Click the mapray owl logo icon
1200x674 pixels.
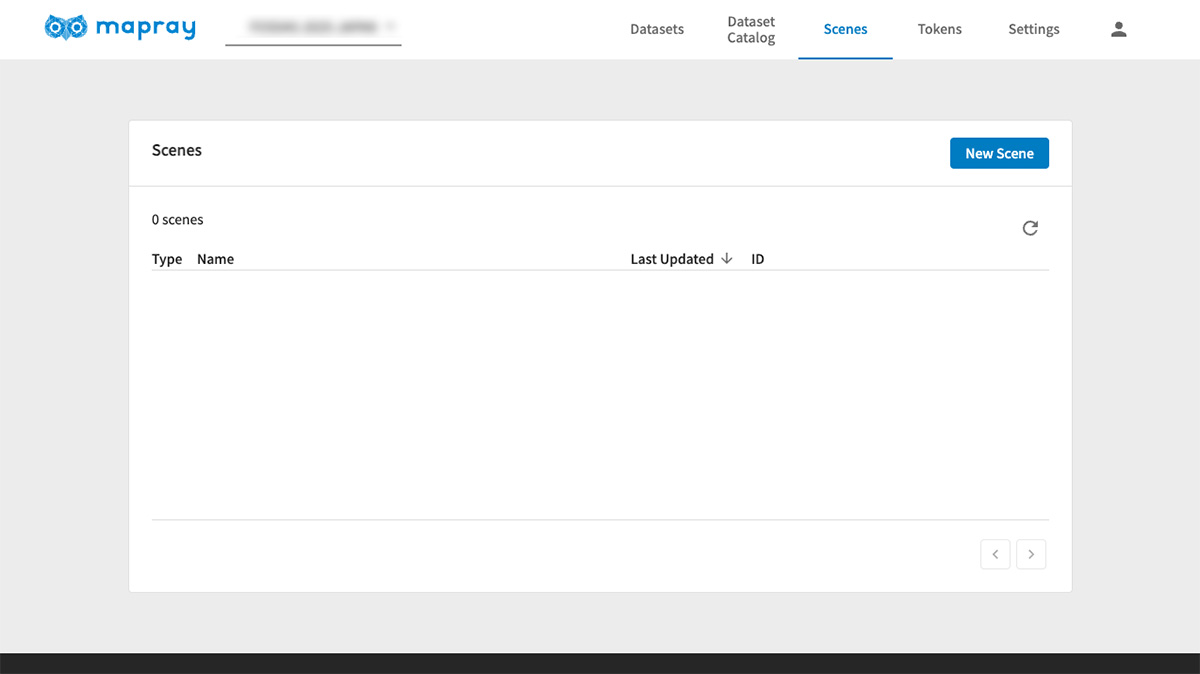(x=67, y=28)
